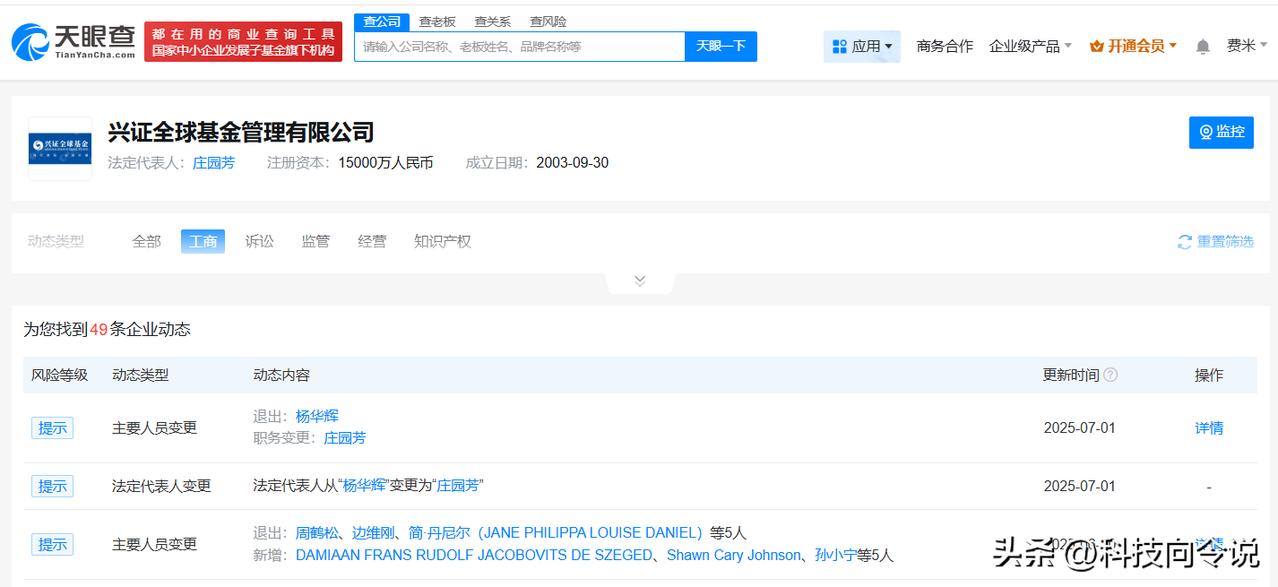This screenshot has width=1278, height=587.
Task: Select the 知识产权 dynamic type filter
Action: click(x=442, y=241)
